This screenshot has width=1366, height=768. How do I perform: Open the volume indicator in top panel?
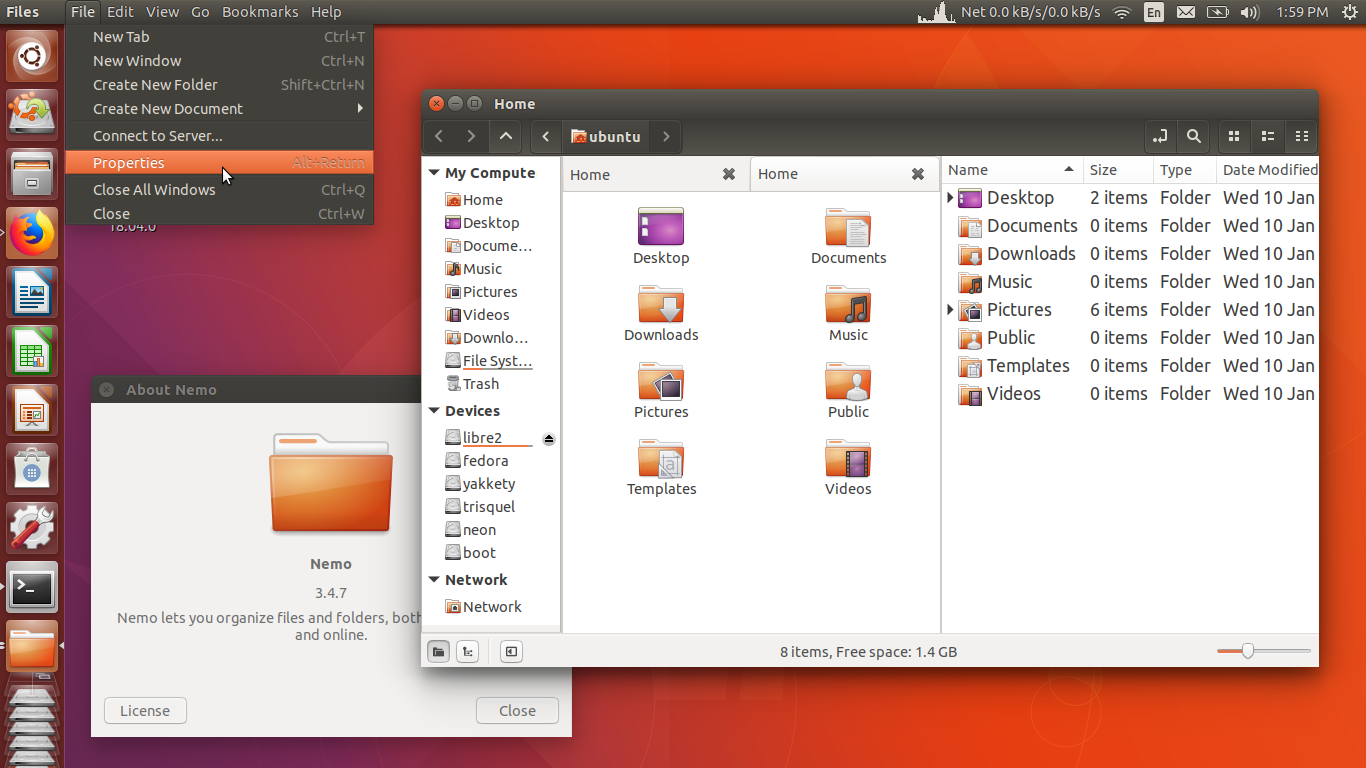(1249, 12)
